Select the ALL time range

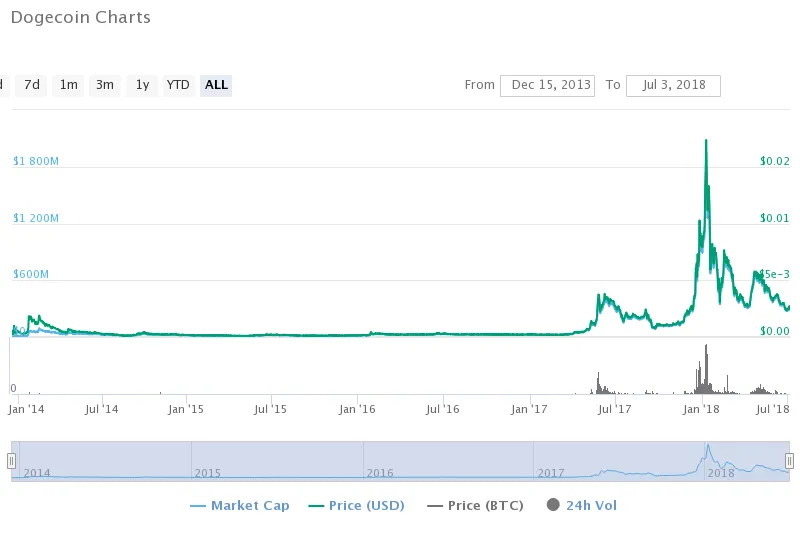coord(216,85)
